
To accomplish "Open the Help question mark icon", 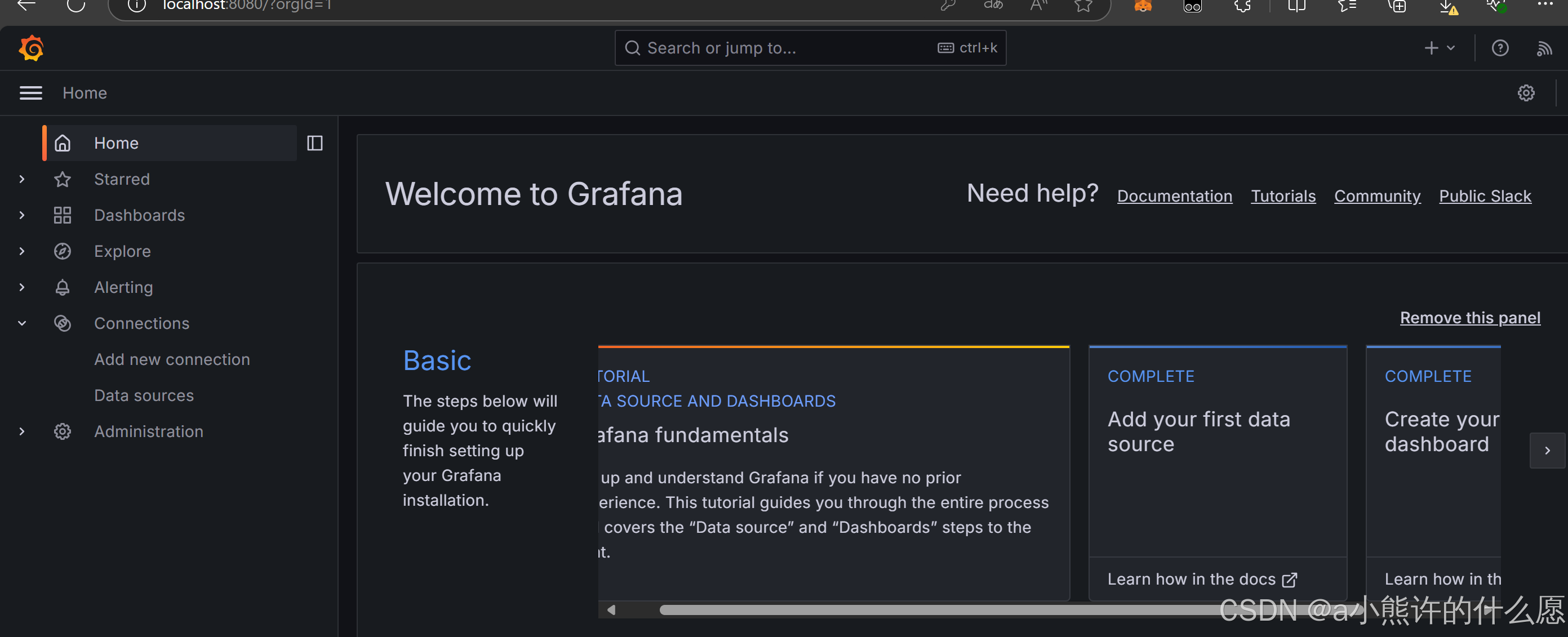I will [x=1500, y=48].
